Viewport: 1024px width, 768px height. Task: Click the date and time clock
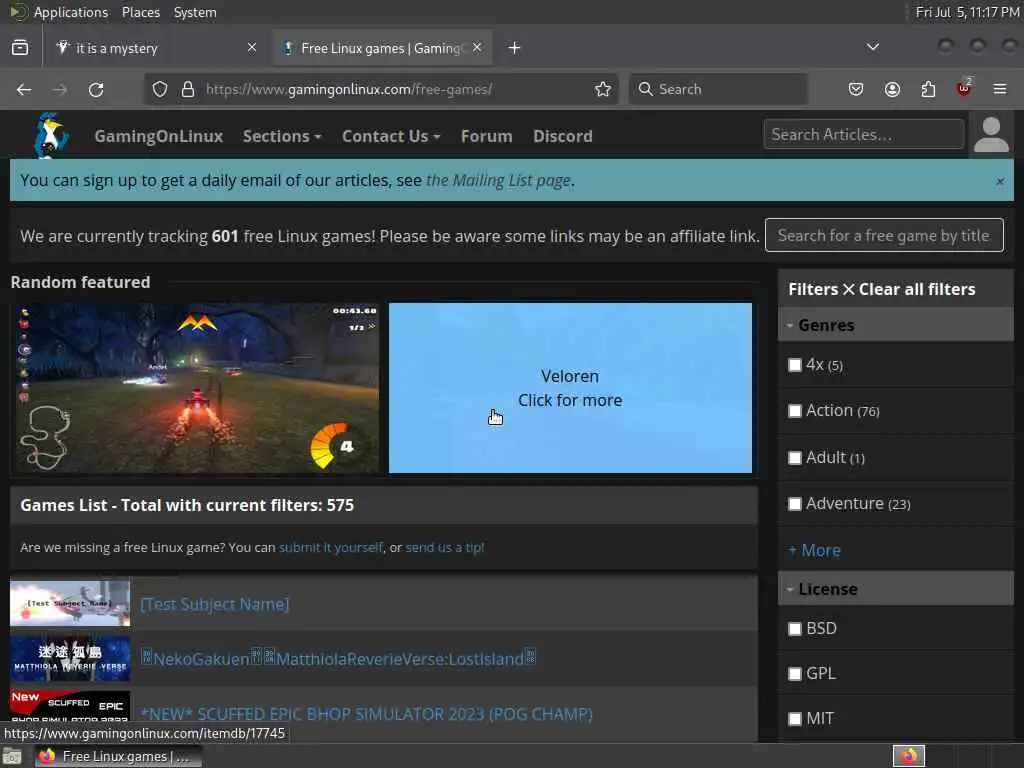[x=967, y=12]
